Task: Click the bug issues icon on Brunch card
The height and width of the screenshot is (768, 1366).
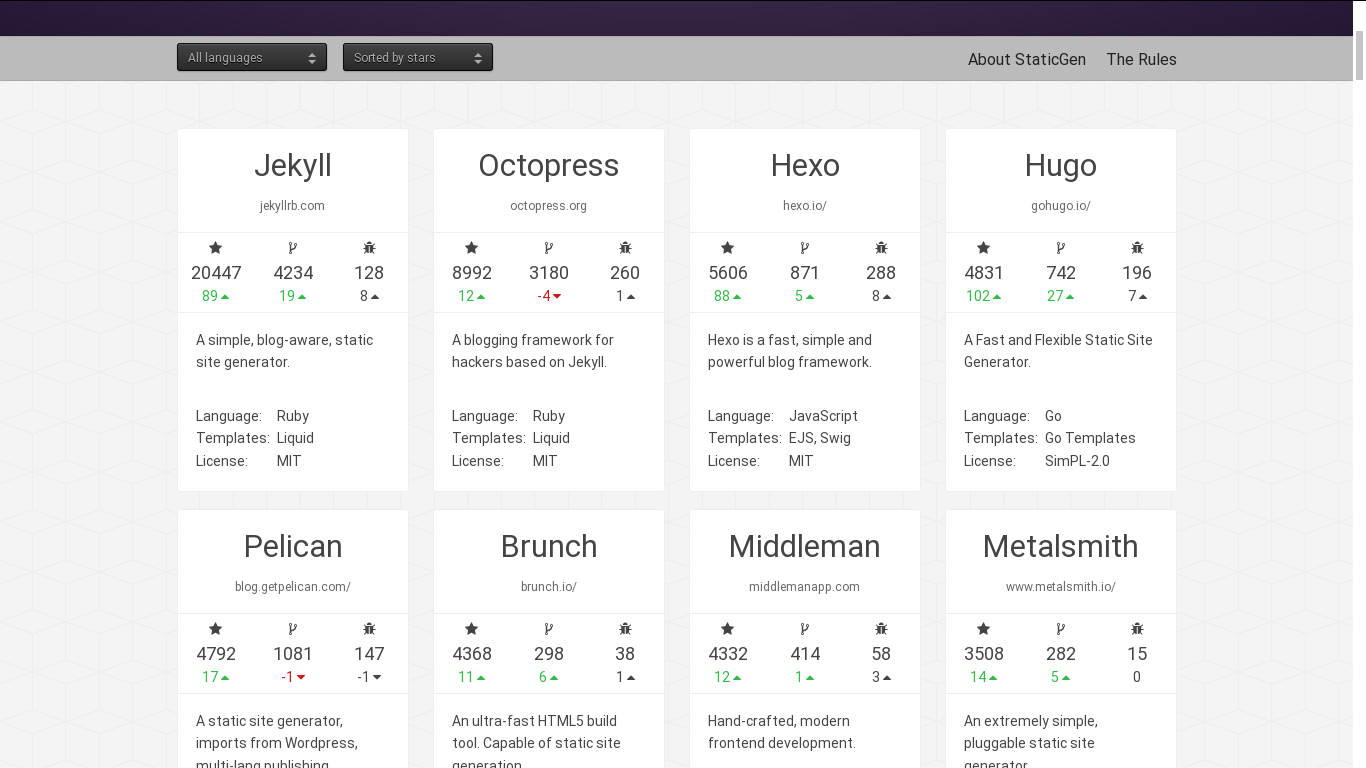Action: [625, 629]
